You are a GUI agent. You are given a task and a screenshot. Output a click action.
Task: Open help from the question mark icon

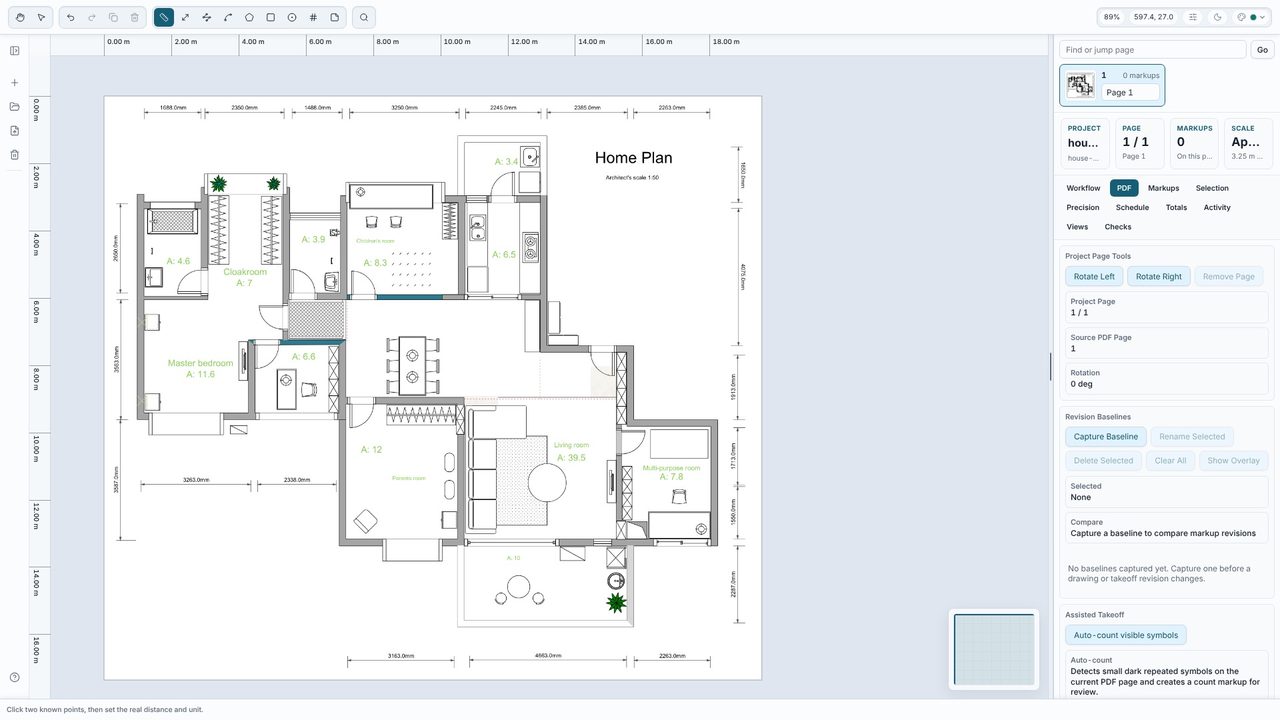(x=15, y=678)
